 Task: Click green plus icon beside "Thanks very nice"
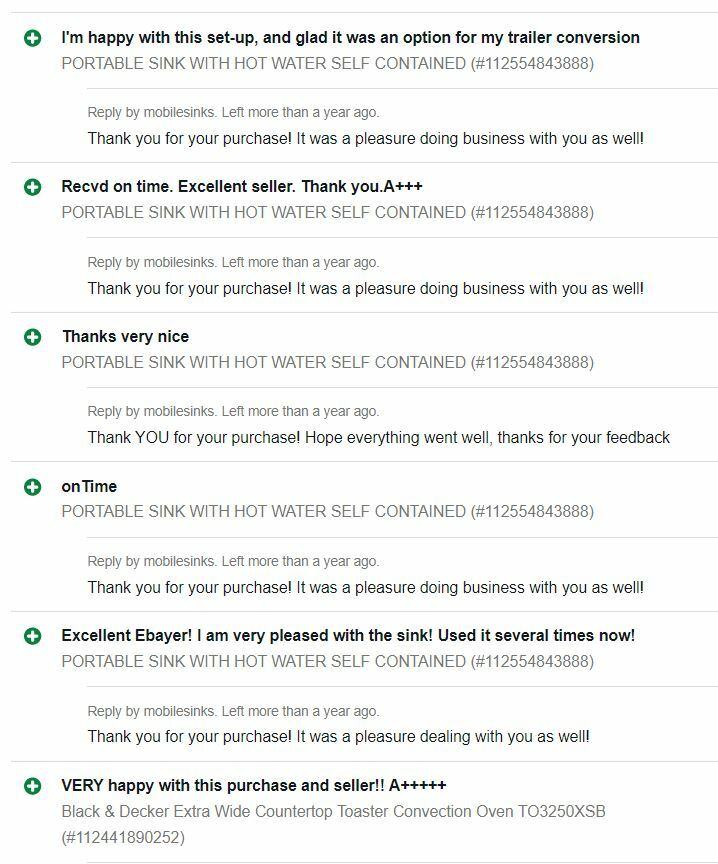click(x=33, y=337)
